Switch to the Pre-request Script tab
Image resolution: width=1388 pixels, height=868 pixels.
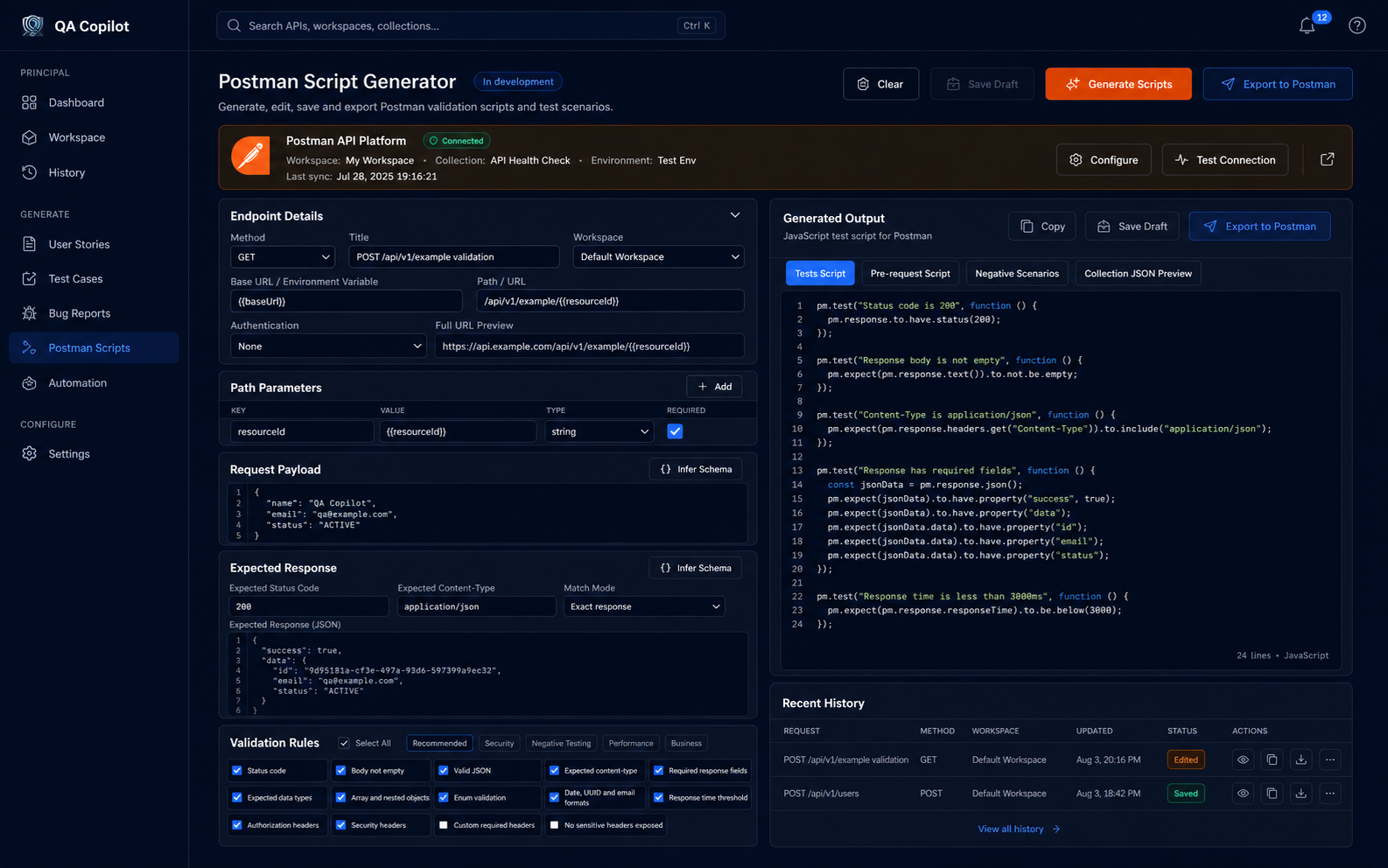[x=910, y=274]
